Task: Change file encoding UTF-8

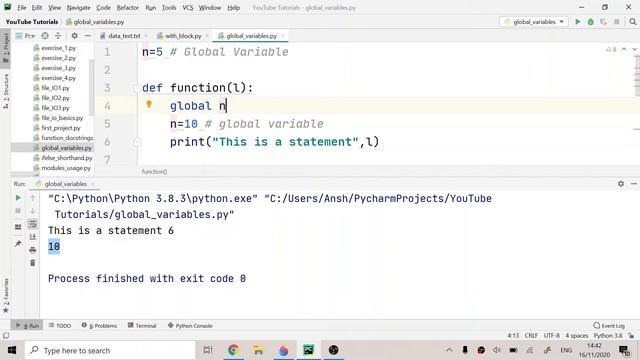Action: [551, 336]
